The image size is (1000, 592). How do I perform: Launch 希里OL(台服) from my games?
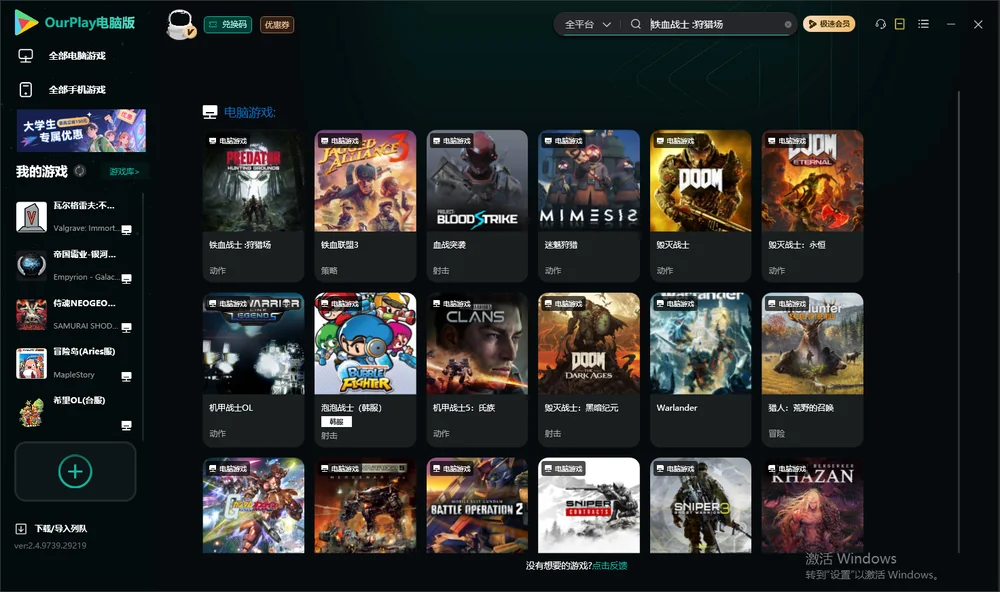pyautogui.click(x=74, y=412)
